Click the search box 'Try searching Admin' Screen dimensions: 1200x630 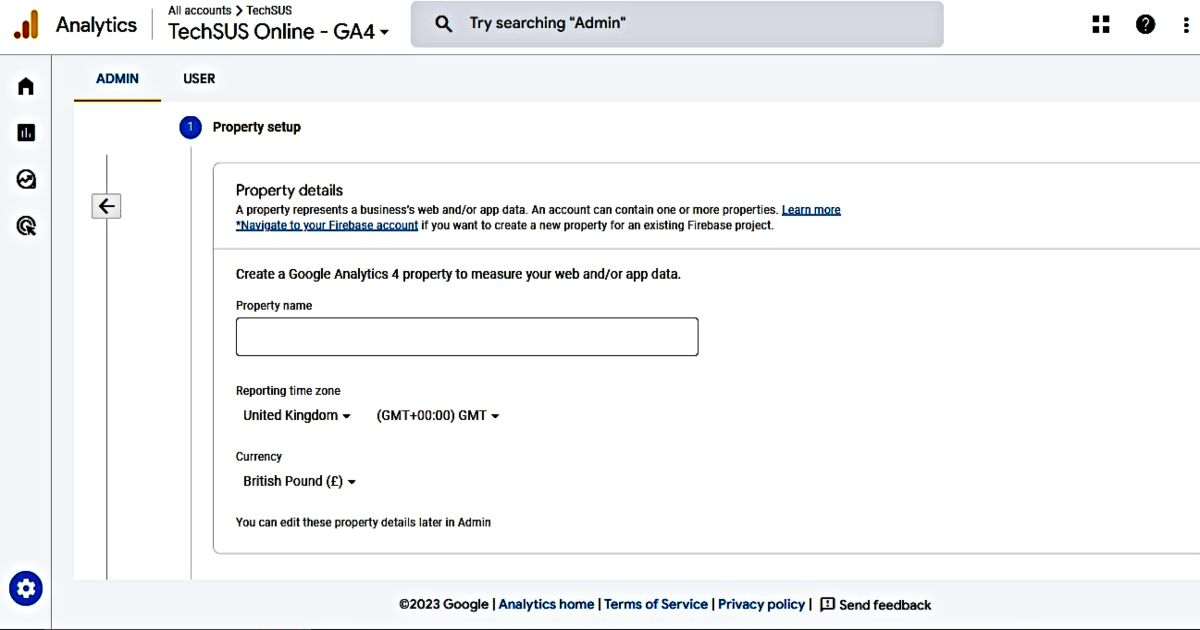click(x=677, y=24)
